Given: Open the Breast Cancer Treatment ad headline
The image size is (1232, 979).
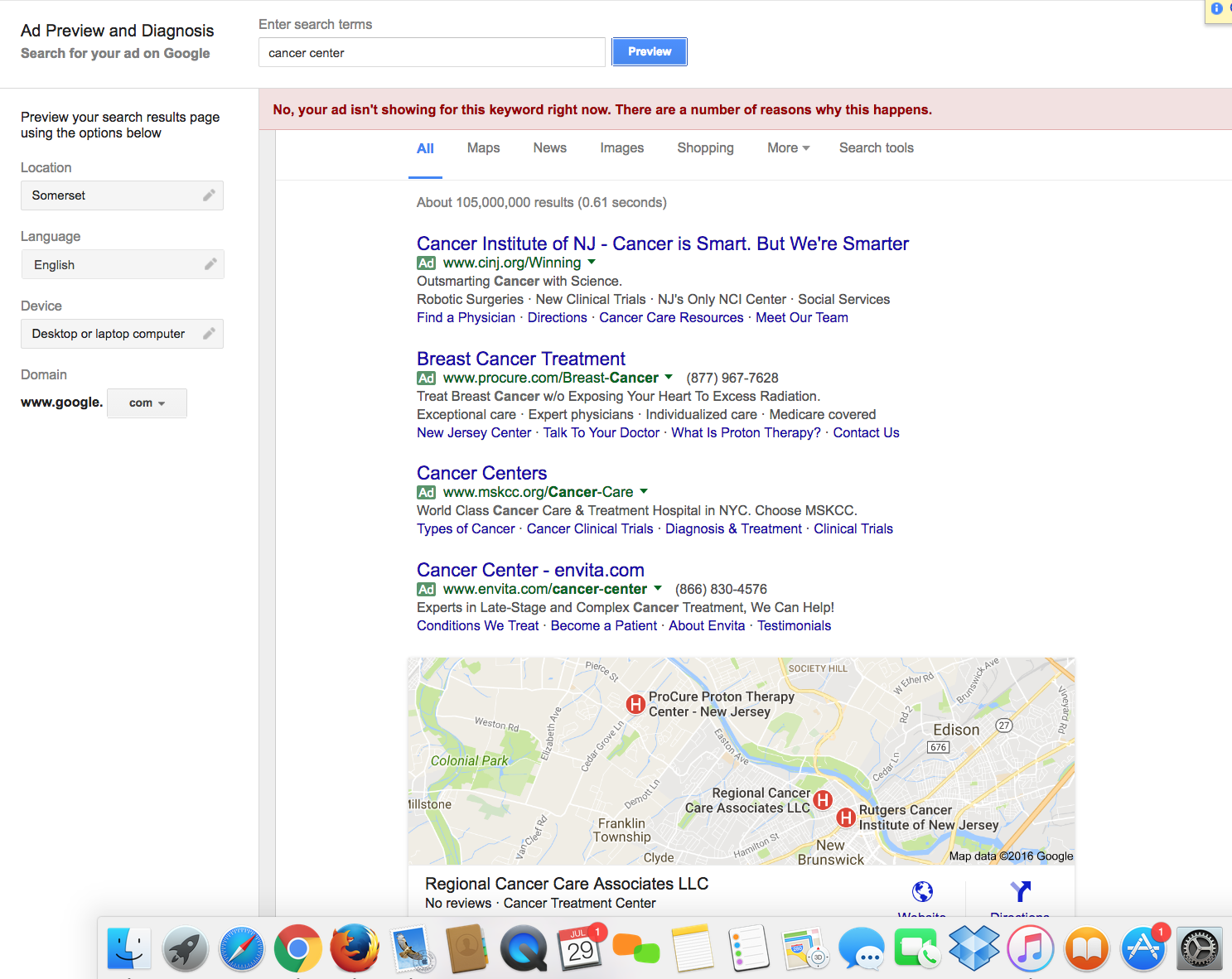Looking at the screenshot, I should (521, 359).
